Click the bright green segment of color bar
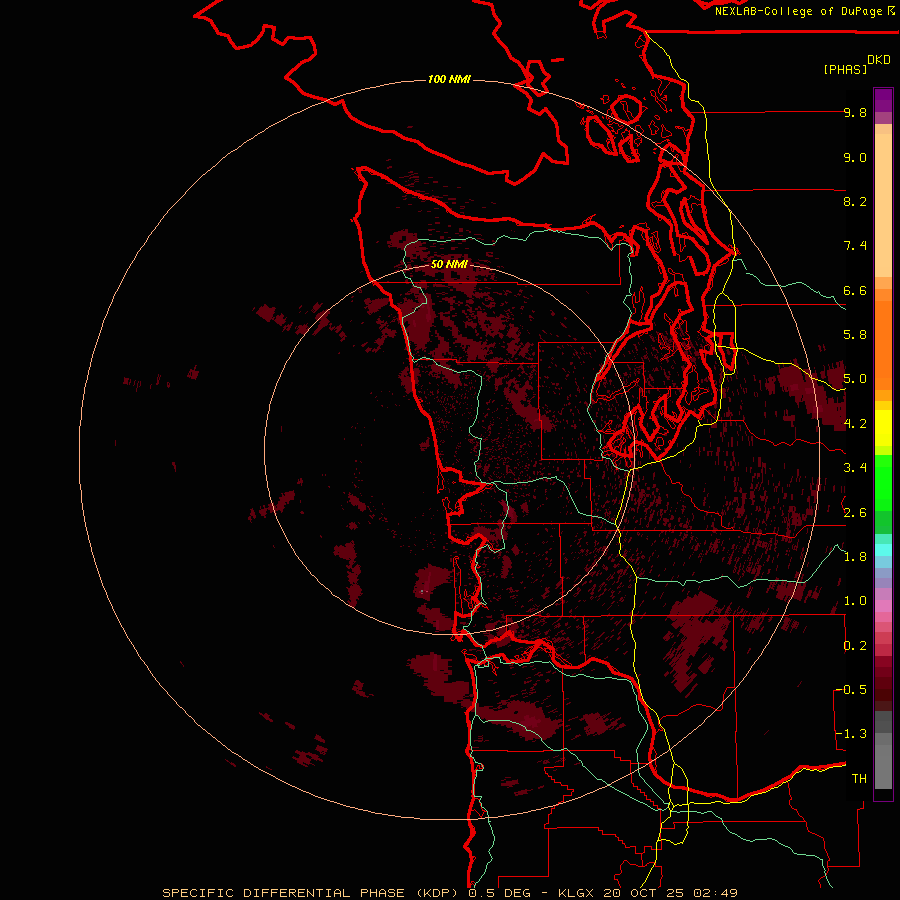The image size is (900, 900). [x=883, y=482]
